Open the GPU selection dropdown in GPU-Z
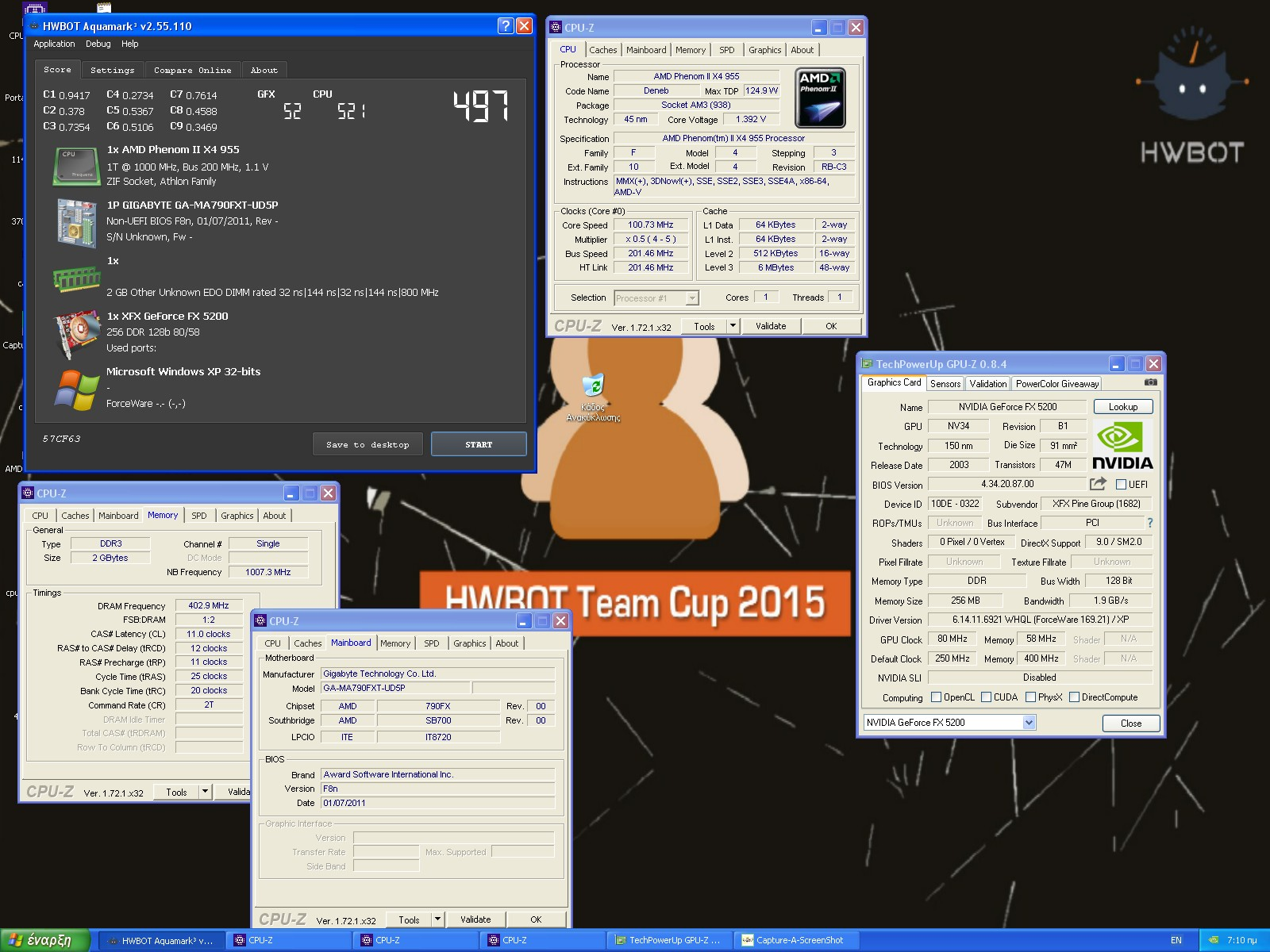Image resolution: width=1270 pixels, height=952 pixels. (x=1029, y=723)
